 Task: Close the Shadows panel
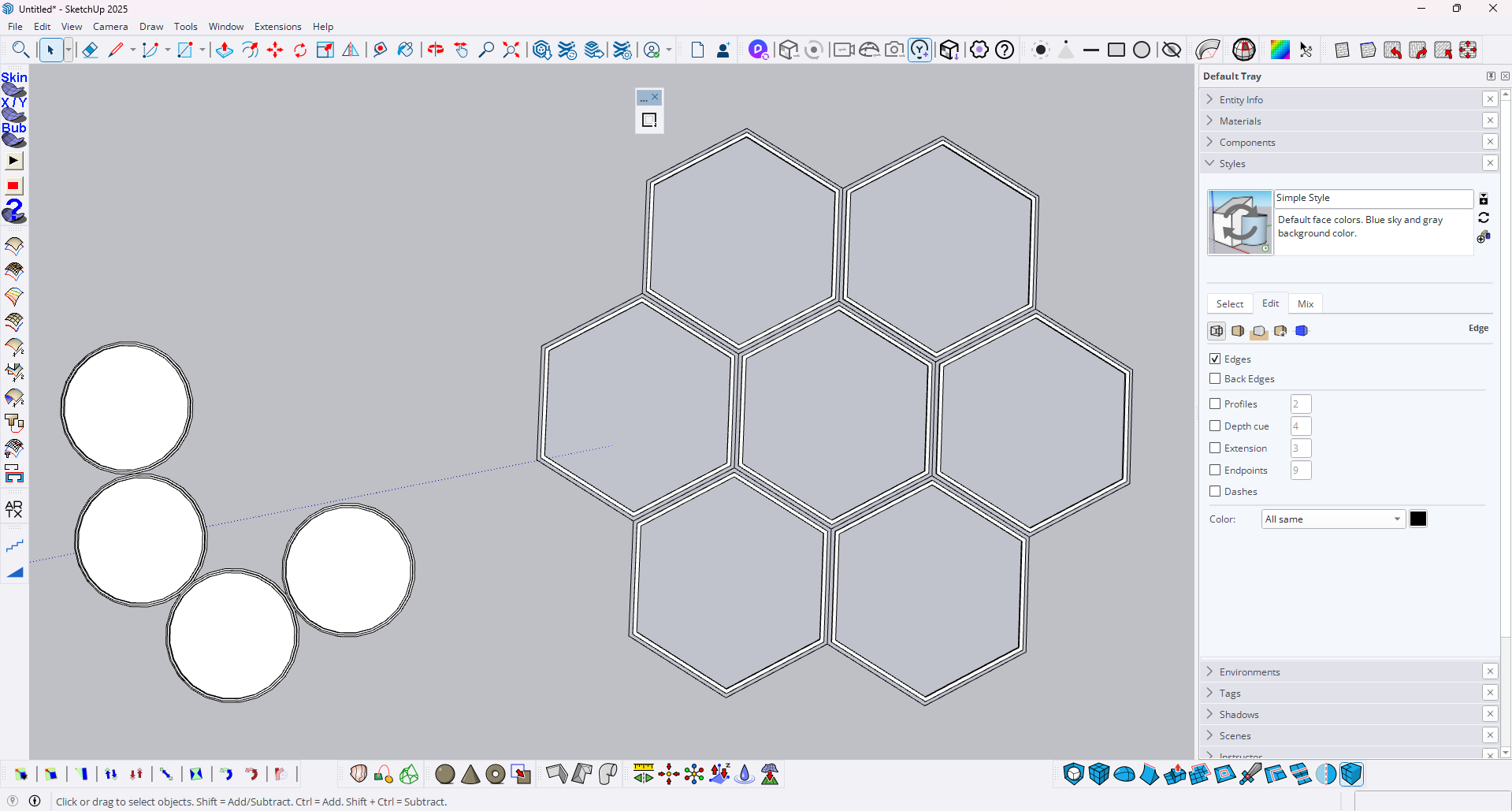click(1490, 714)
